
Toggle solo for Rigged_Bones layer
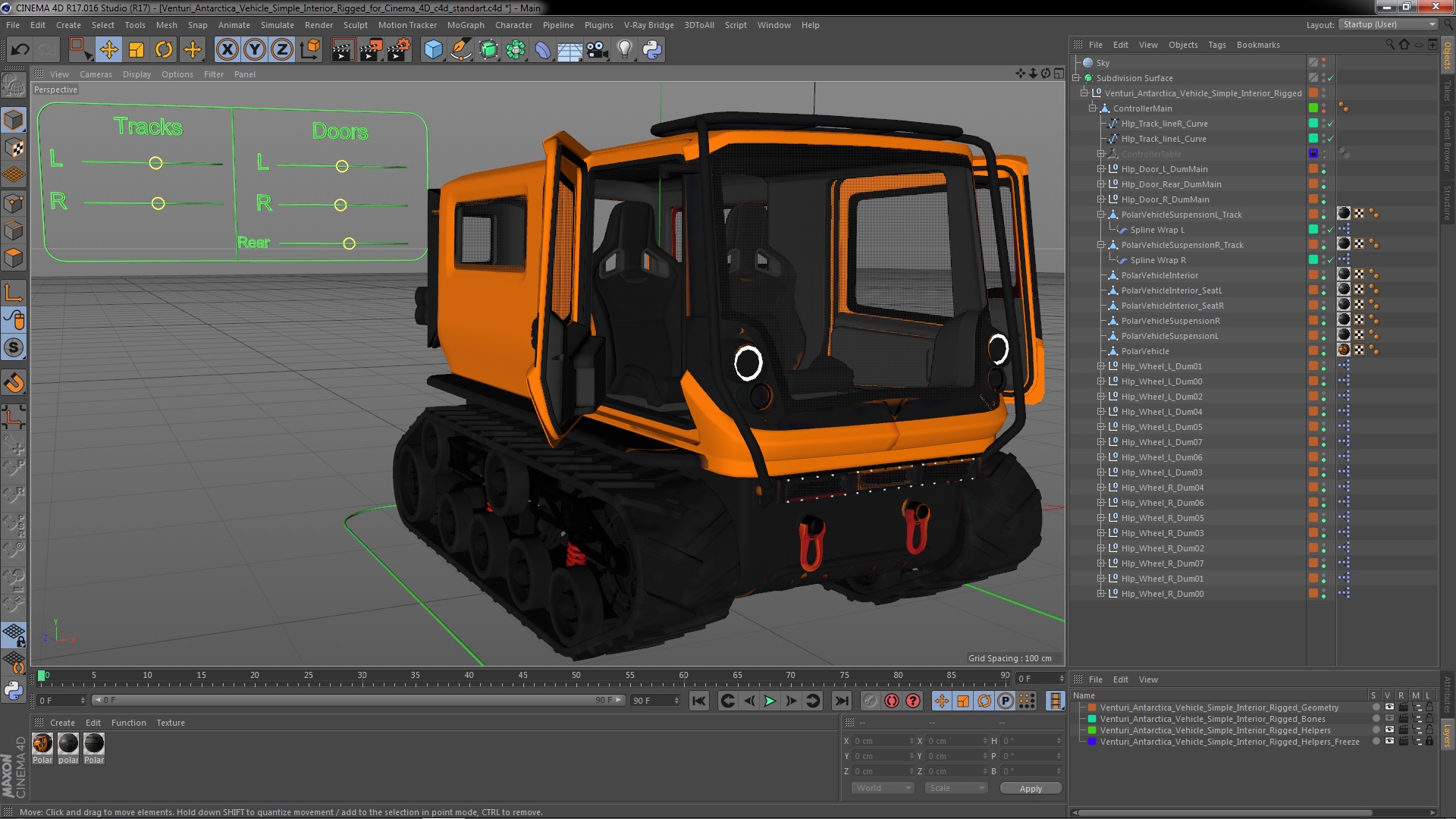1376,719
